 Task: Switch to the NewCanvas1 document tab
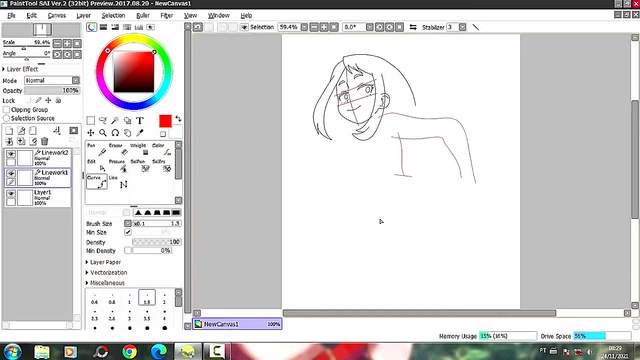pos(237,324)
